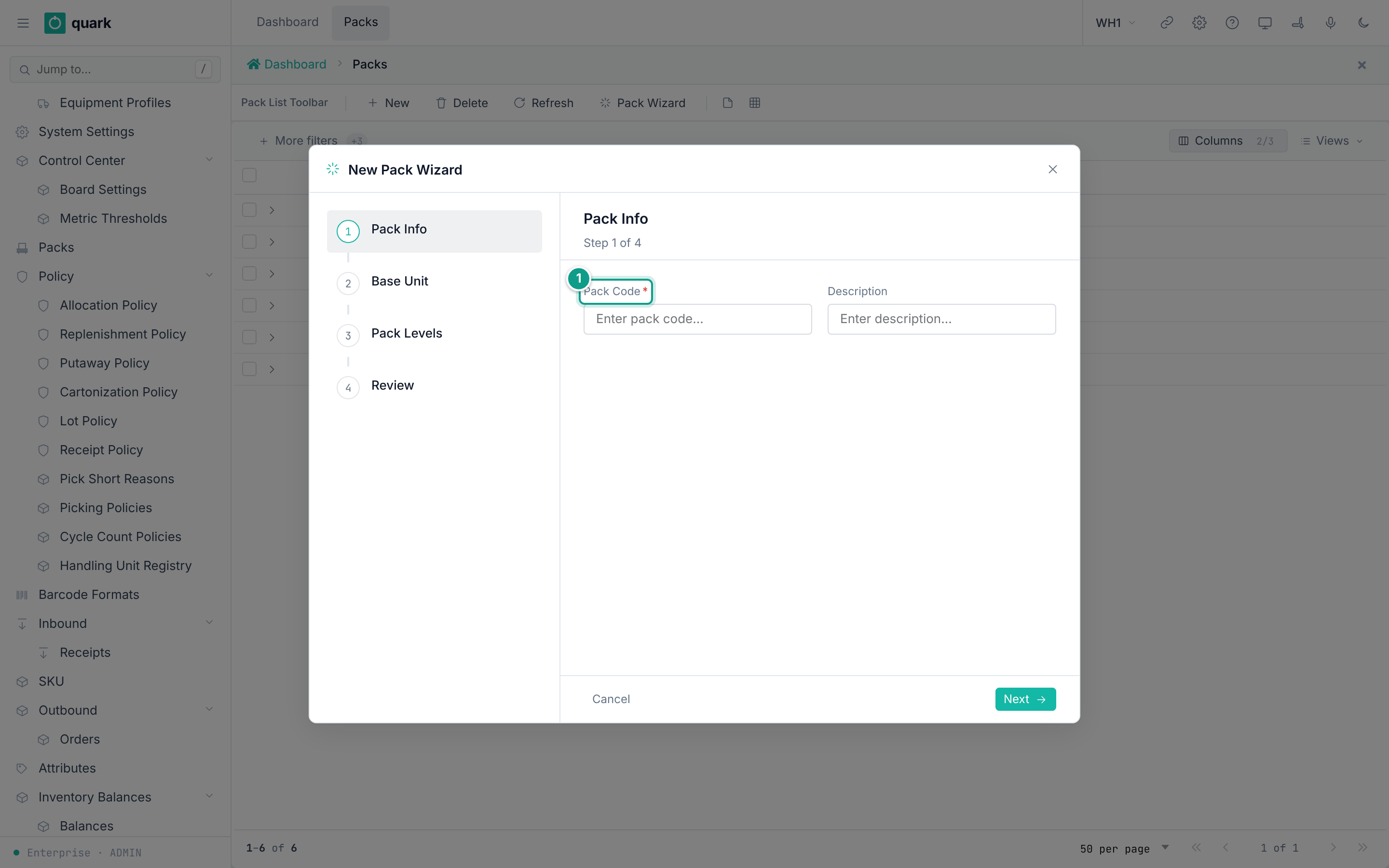Collapse the Outbound section chevron
Viewport: 1389px width, 868px height.
tap(209, 709)
